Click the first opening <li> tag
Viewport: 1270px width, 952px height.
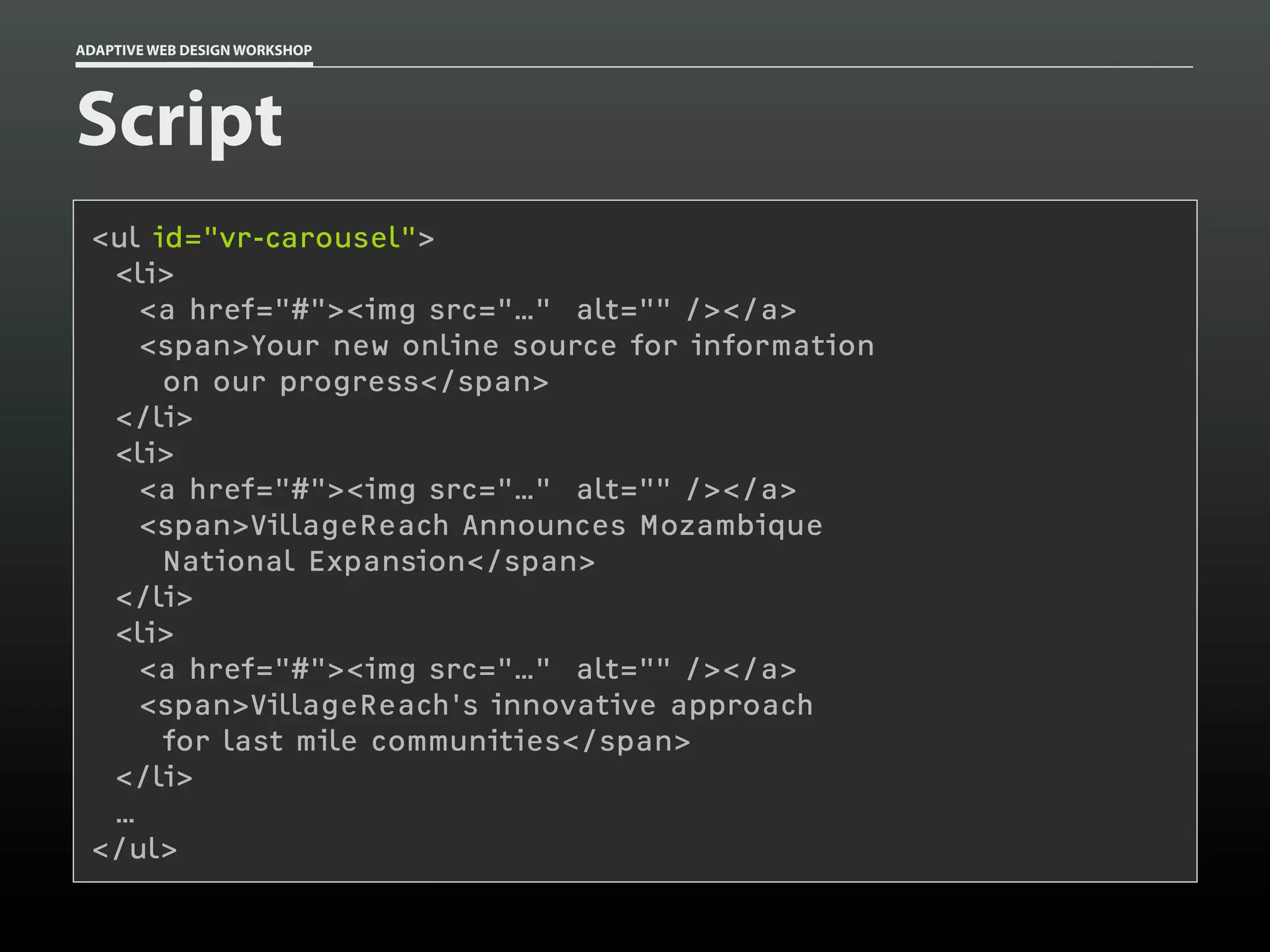click(x=144, y=274)
